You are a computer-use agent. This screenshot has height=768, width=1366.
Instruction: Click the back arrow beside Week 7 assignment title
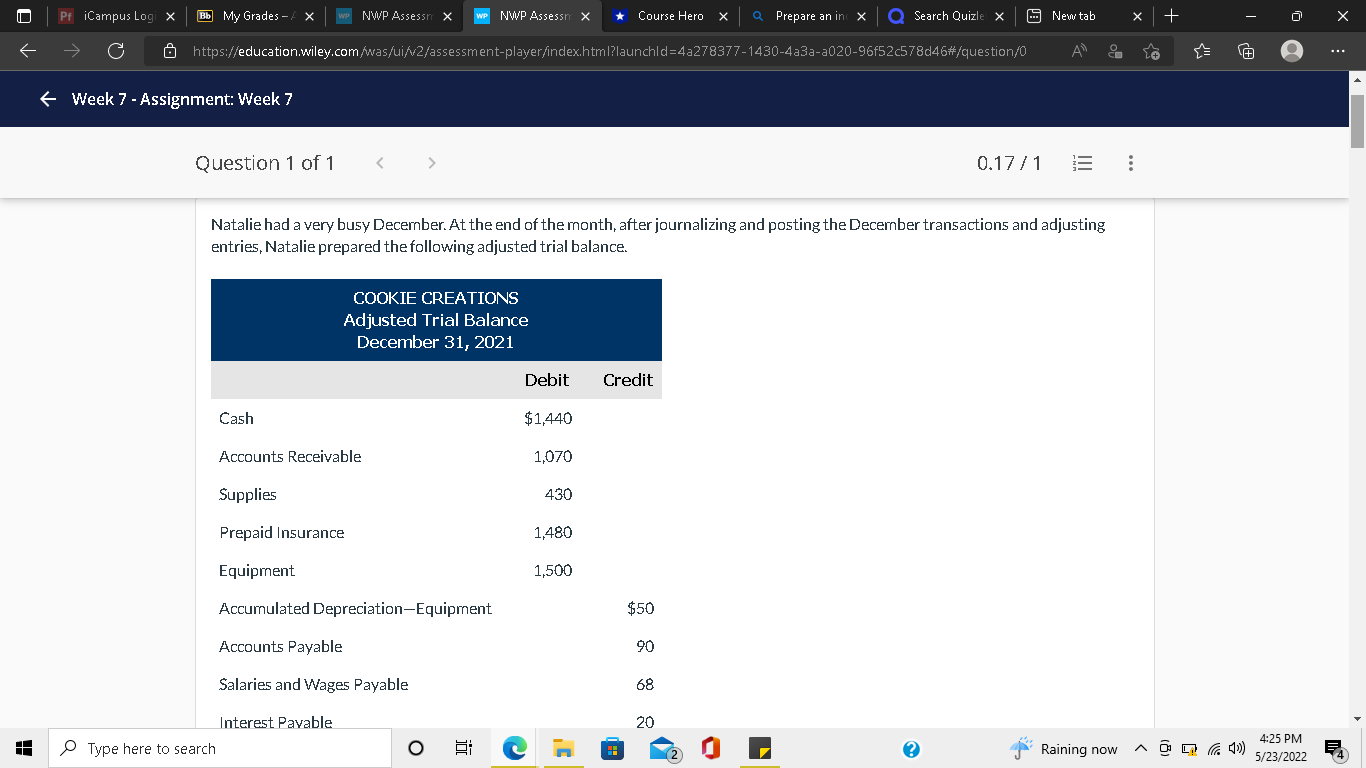[x=47, y=99]
